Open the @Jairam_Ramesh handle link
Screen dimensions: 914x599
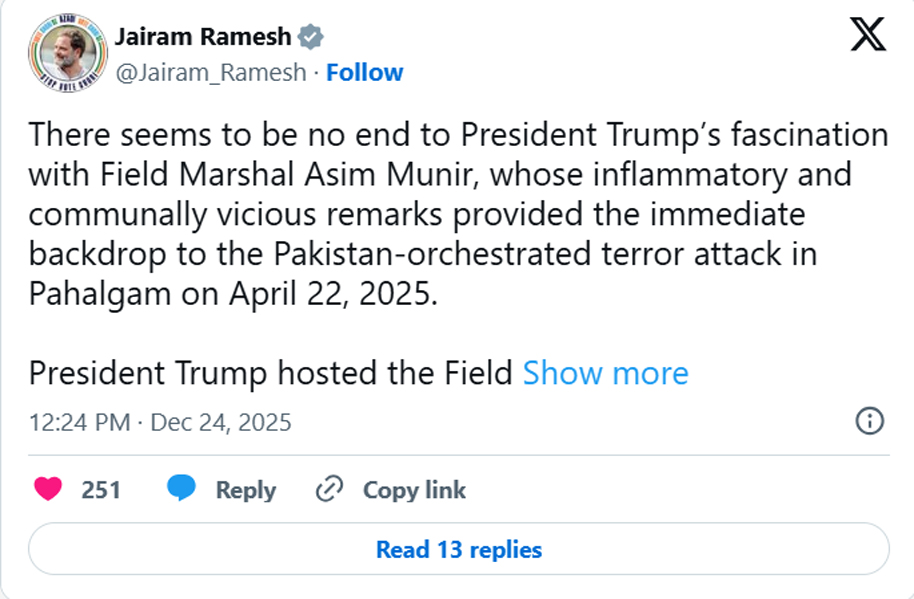[211, 73]
